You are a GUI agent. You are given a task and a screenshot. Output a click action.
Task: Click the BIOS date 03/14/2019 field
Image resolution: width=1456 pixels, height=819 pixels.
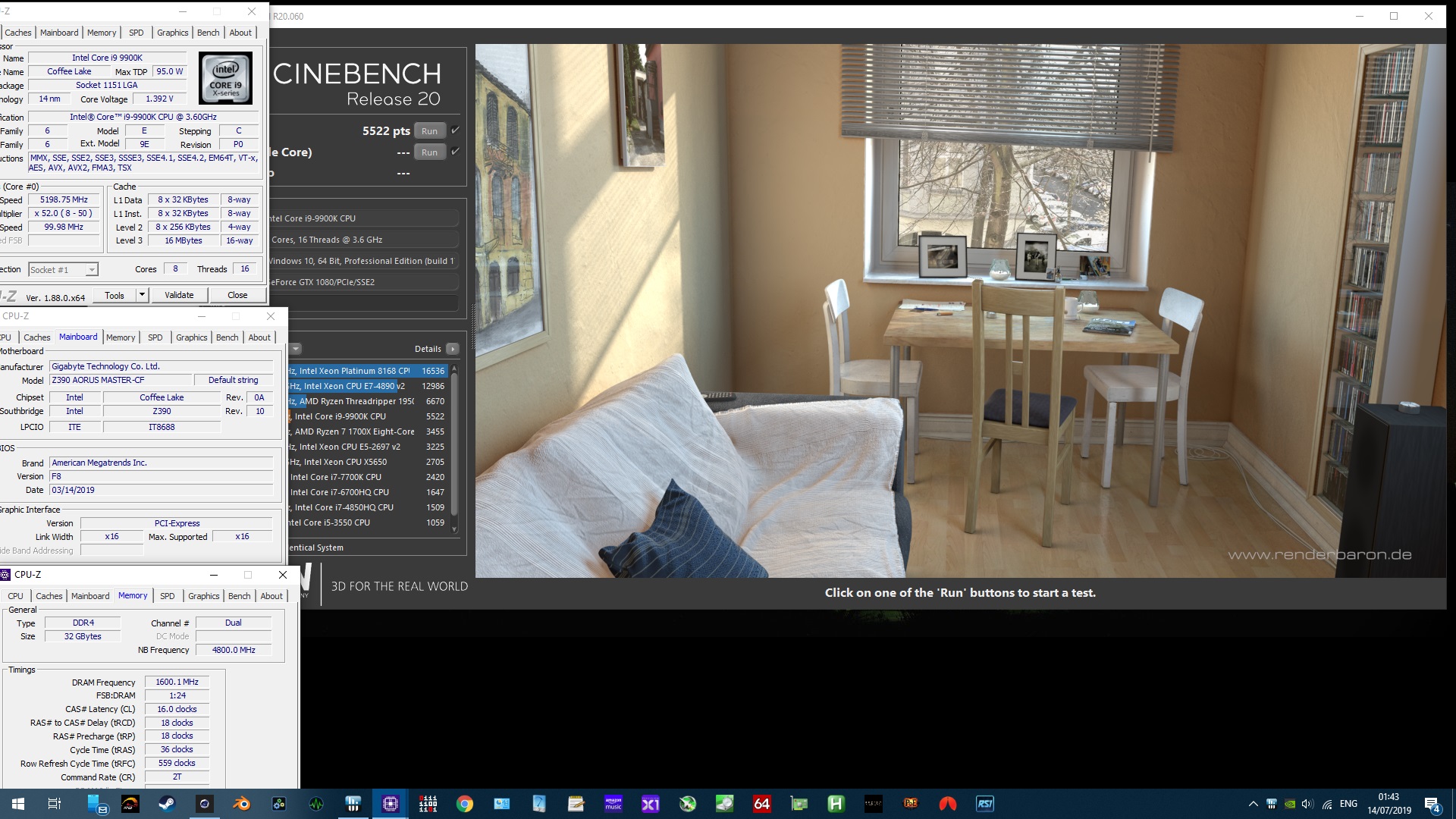[x=161, y=491]
